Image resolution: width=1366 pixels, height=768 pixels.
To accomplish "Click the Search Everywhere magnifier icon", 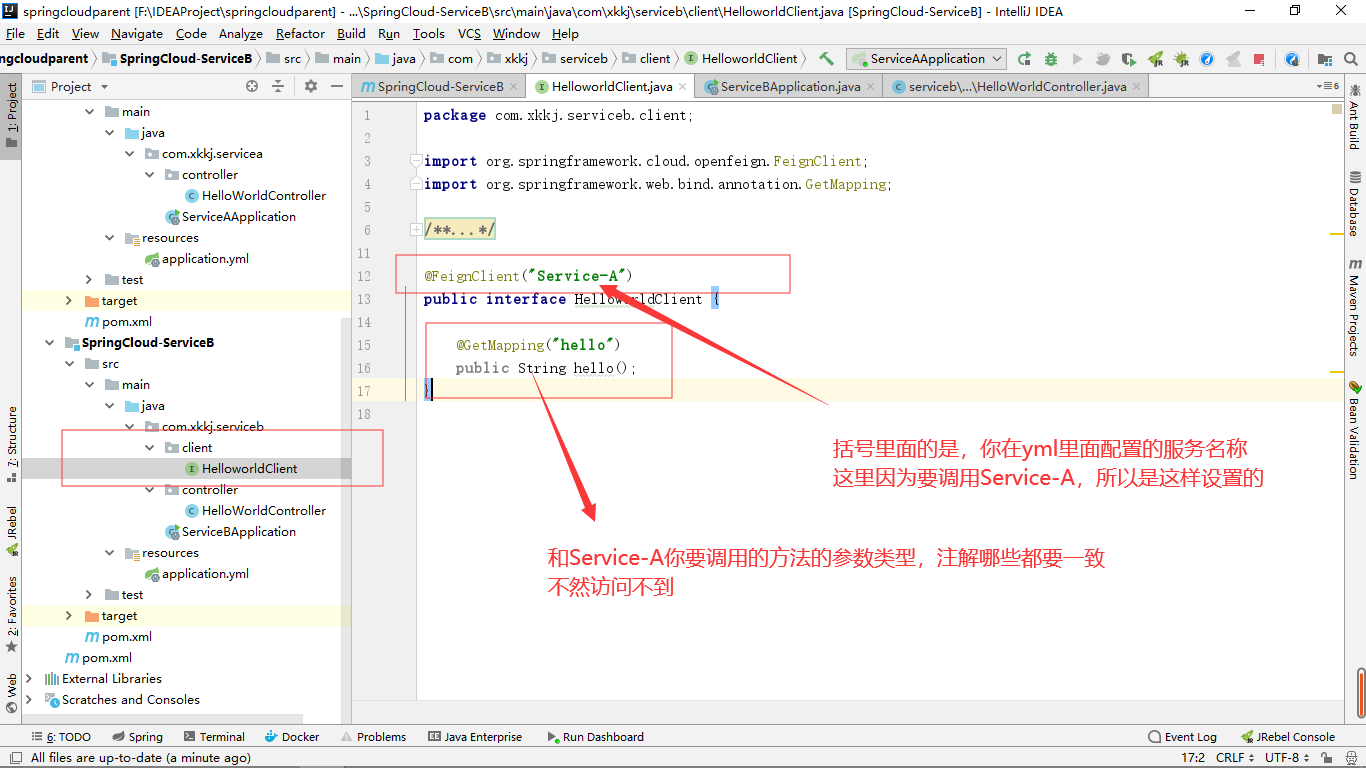I will [x=1351, y=59].
